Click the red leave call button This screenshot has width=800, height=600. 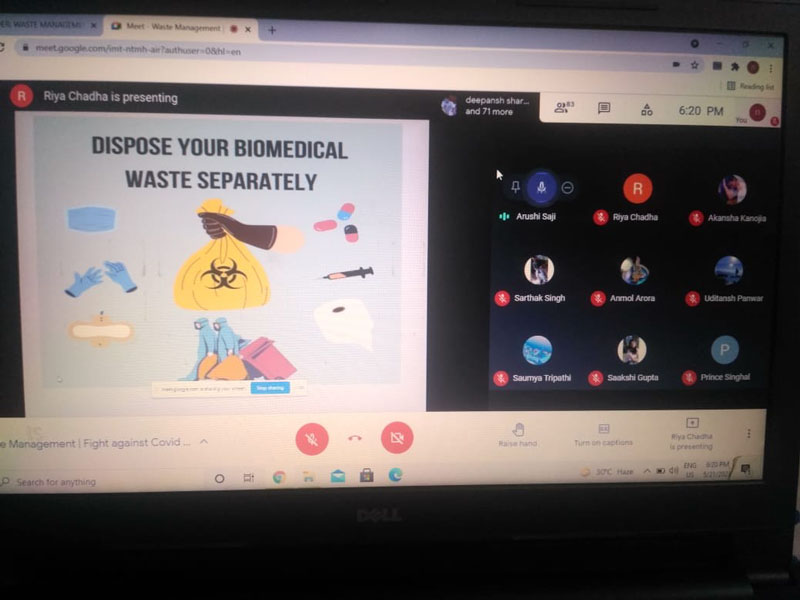coord(354,438)
